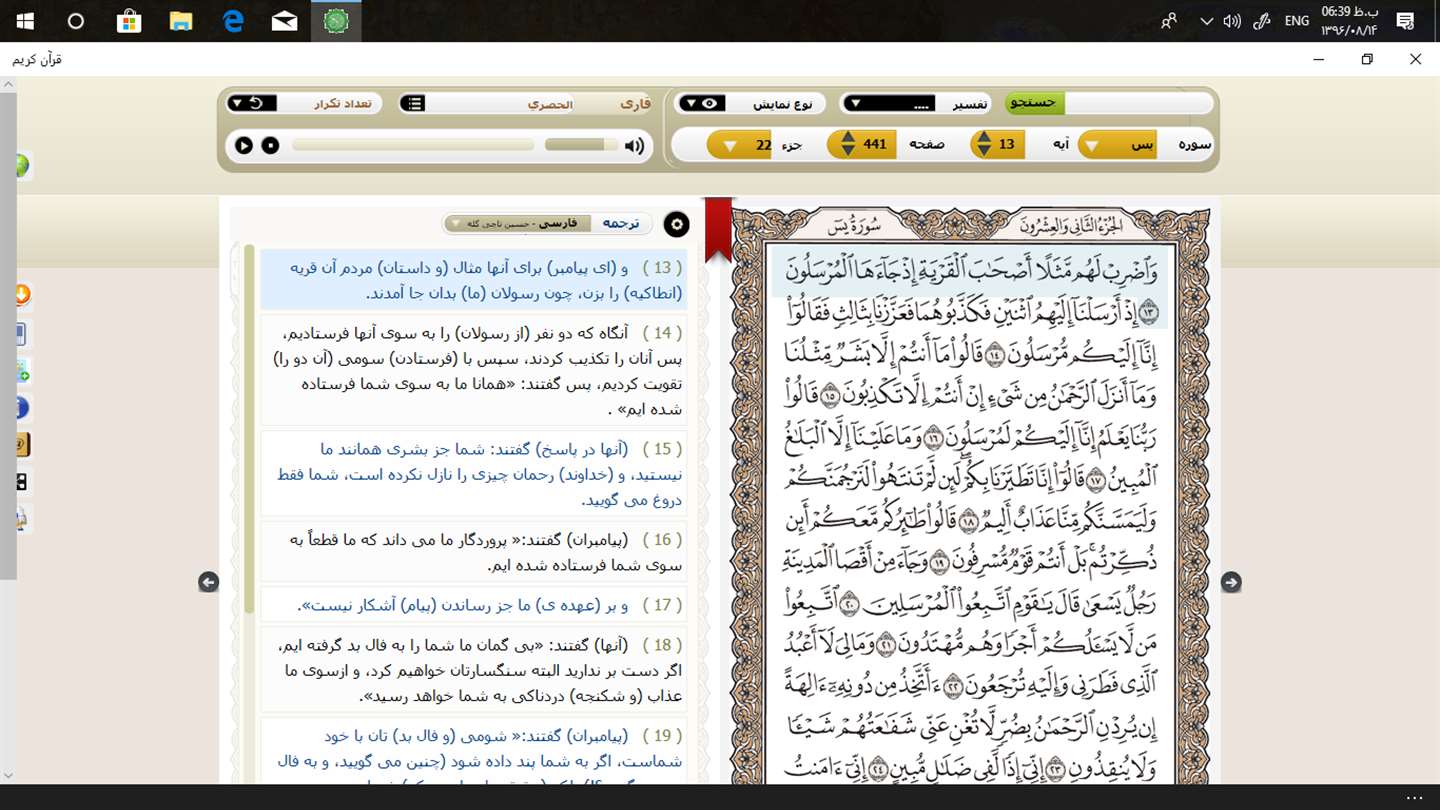Open the Mail app from taskbar
Image resolution: width=1440 pixels, height=810 pixels.
pyautogui.click(x=285, y=21)
